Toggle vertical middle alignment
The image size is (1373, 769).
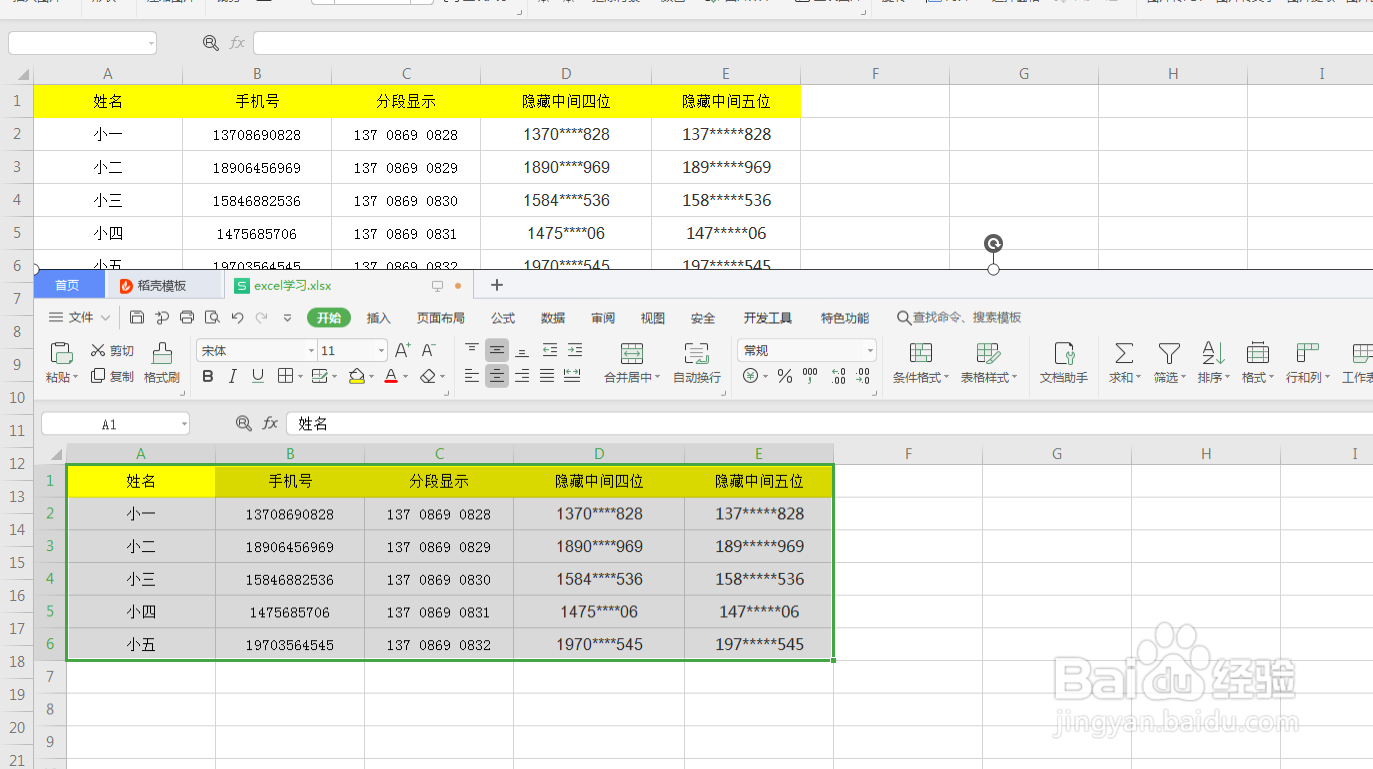tap(497, 350)
